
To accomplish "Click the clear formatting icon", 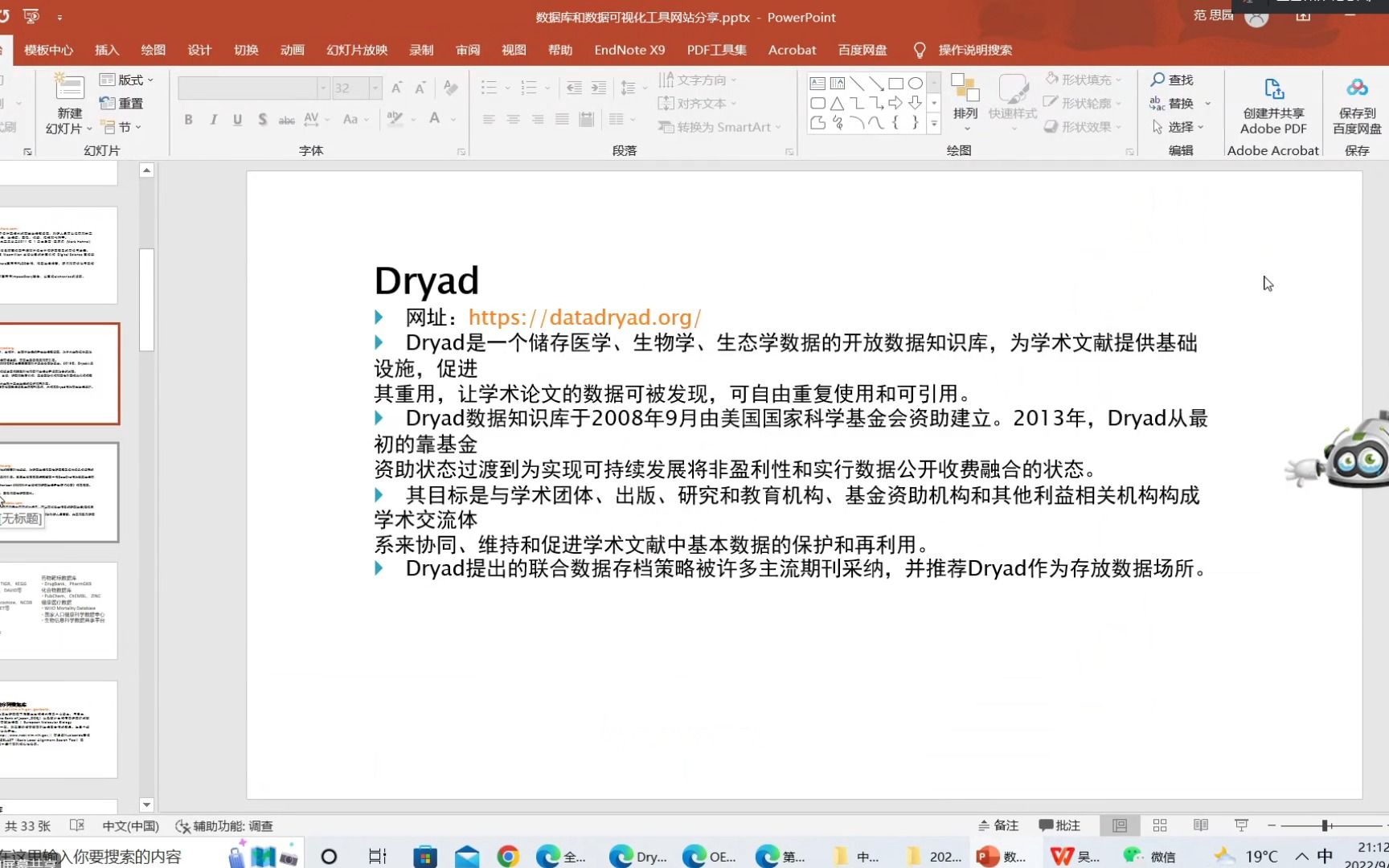I will tap(450, 88).
